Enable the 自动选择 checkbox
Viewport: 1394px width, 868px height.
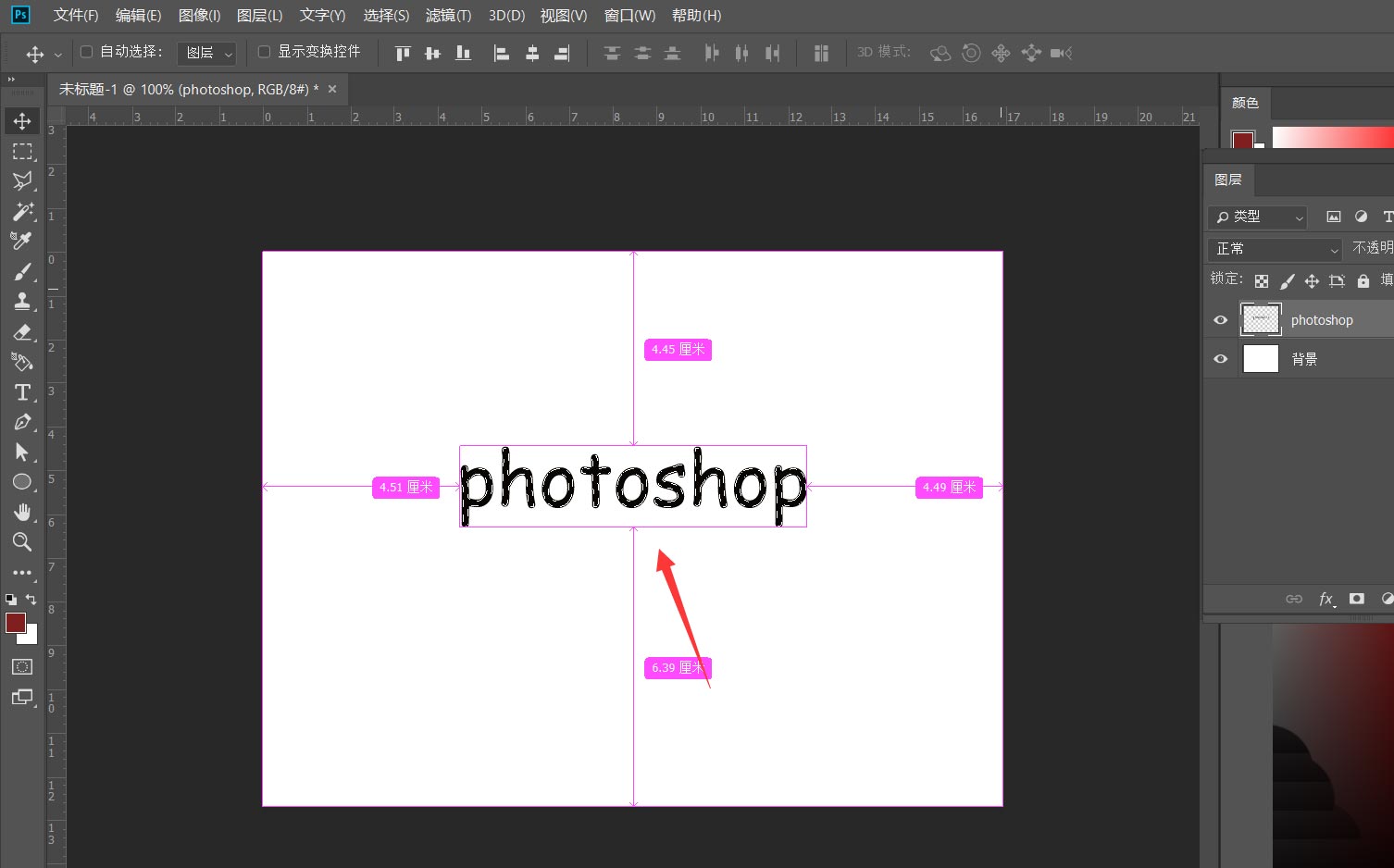click(87, 52)
